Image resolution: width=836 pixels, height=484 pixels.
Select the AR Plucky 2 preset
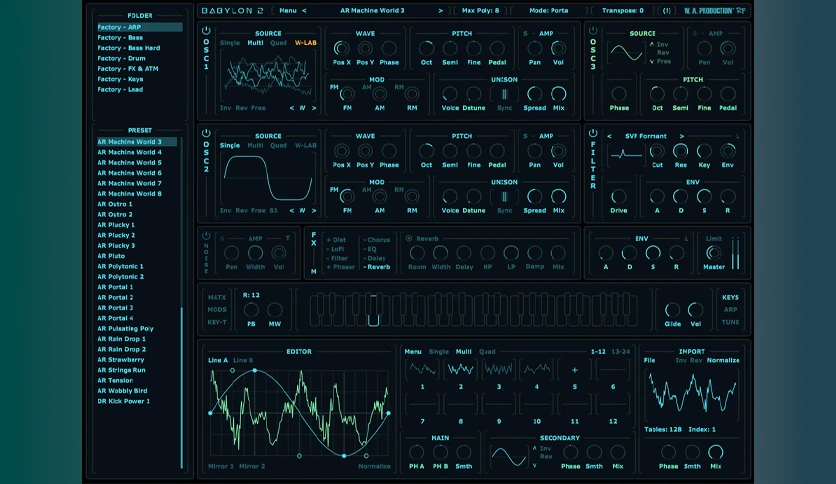pos(116,235)
